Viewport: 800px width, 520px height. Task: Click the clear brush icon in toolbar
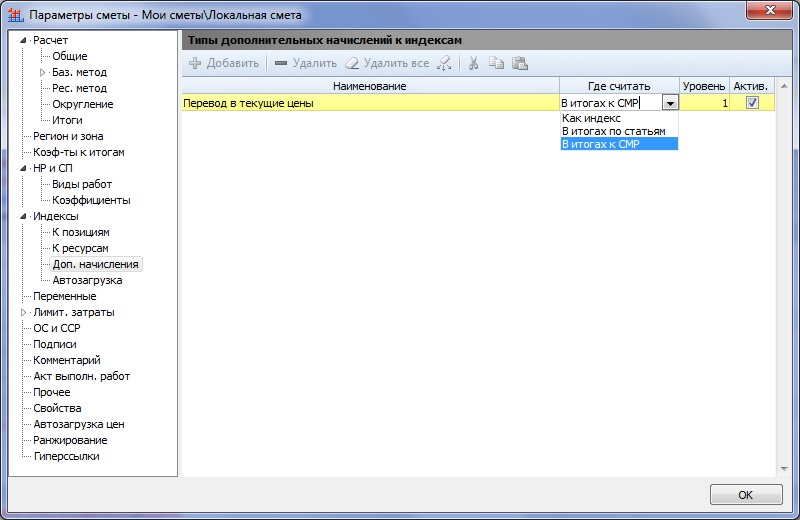click(444, 63)
